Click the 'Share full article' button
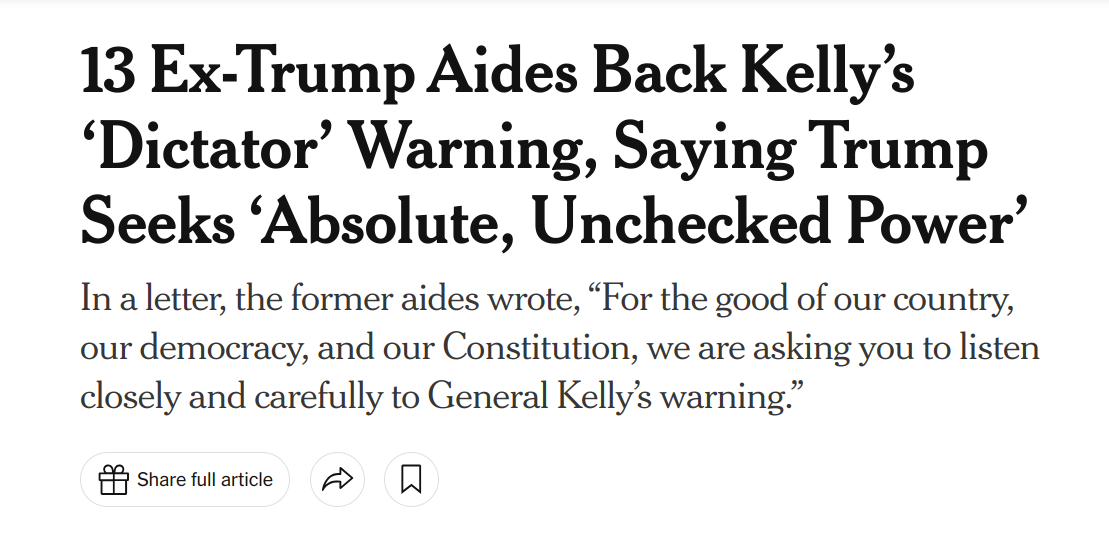The height and width of the screenshot is (557, 1109). click(185, 480)
